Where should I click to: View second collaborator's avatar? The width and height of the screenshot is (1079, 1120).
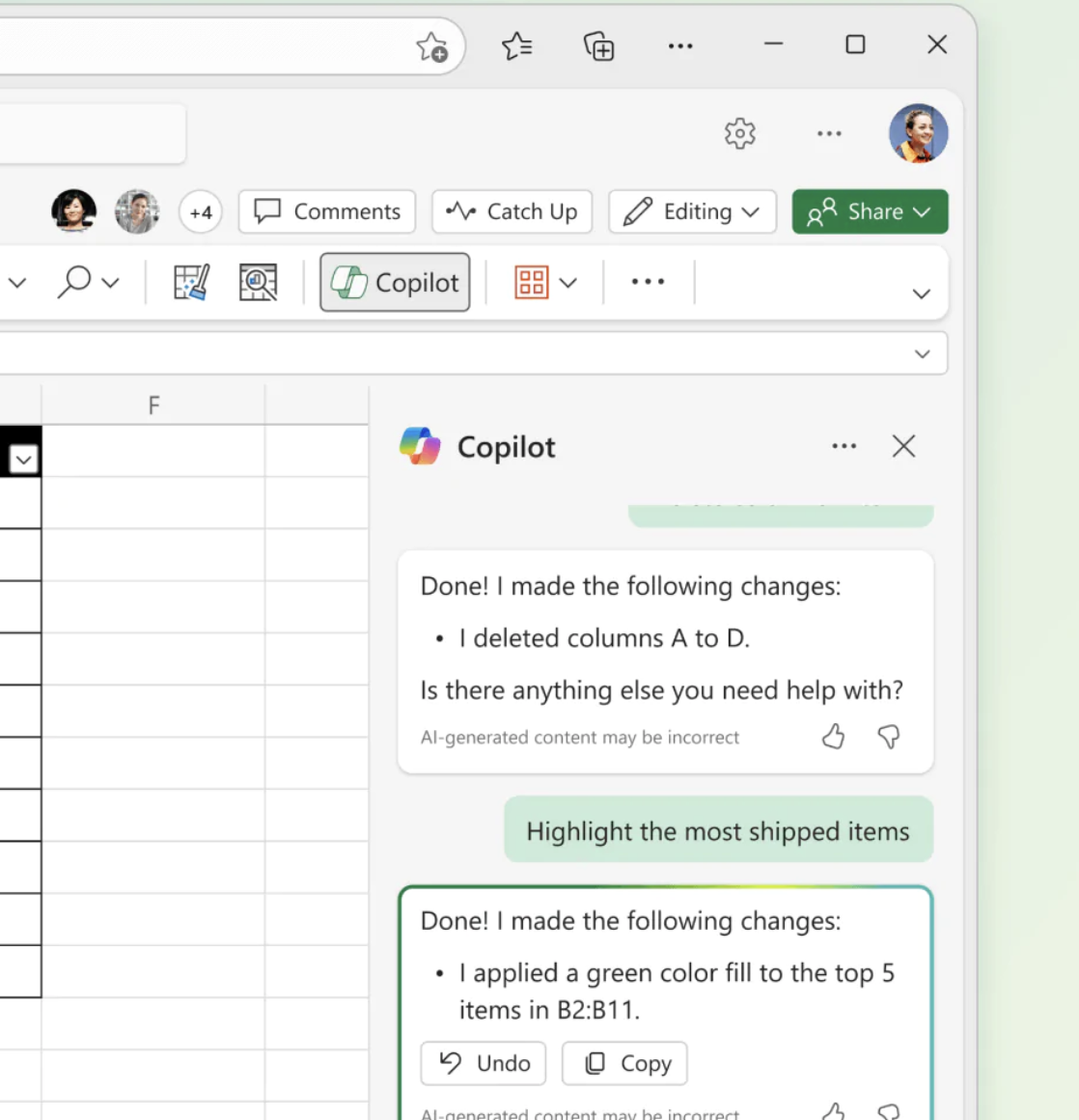click(137, 211)
